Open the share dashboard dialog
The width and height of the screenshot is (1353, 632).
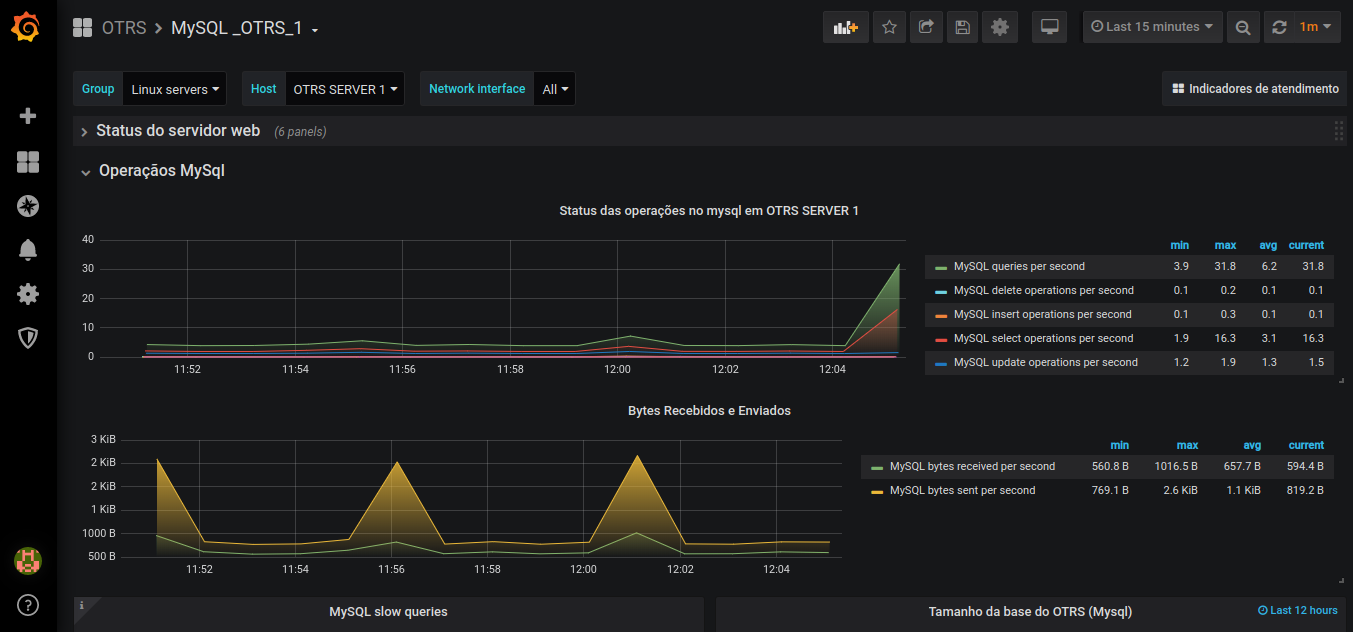(x=925, y=27)
